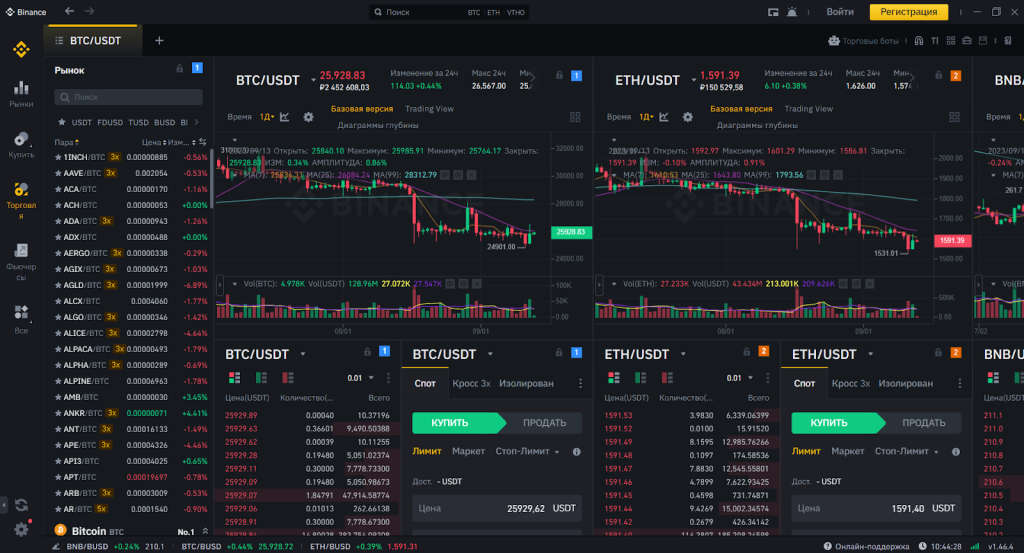This screenshot has width=1024, height=553.
Task: Open the info icon next to Стоп-Лимит in BTC form
Action: (x=577, y=452)
